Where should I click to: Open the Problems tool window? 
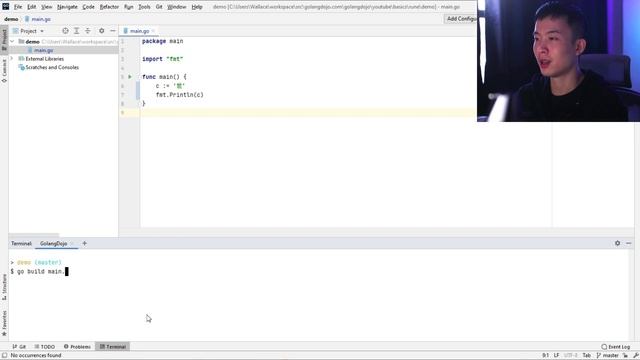[77, 347]
